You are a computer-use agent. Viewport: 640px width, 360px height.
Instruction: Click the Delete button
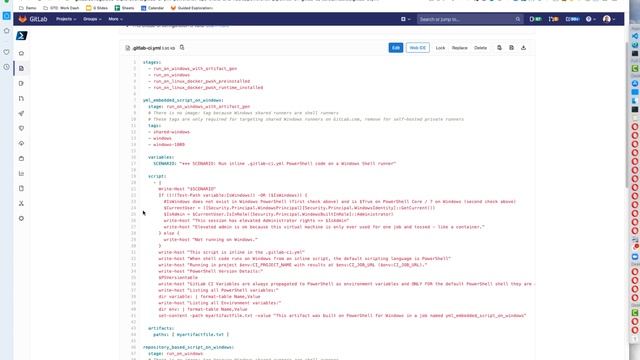[x=480, y=48]
